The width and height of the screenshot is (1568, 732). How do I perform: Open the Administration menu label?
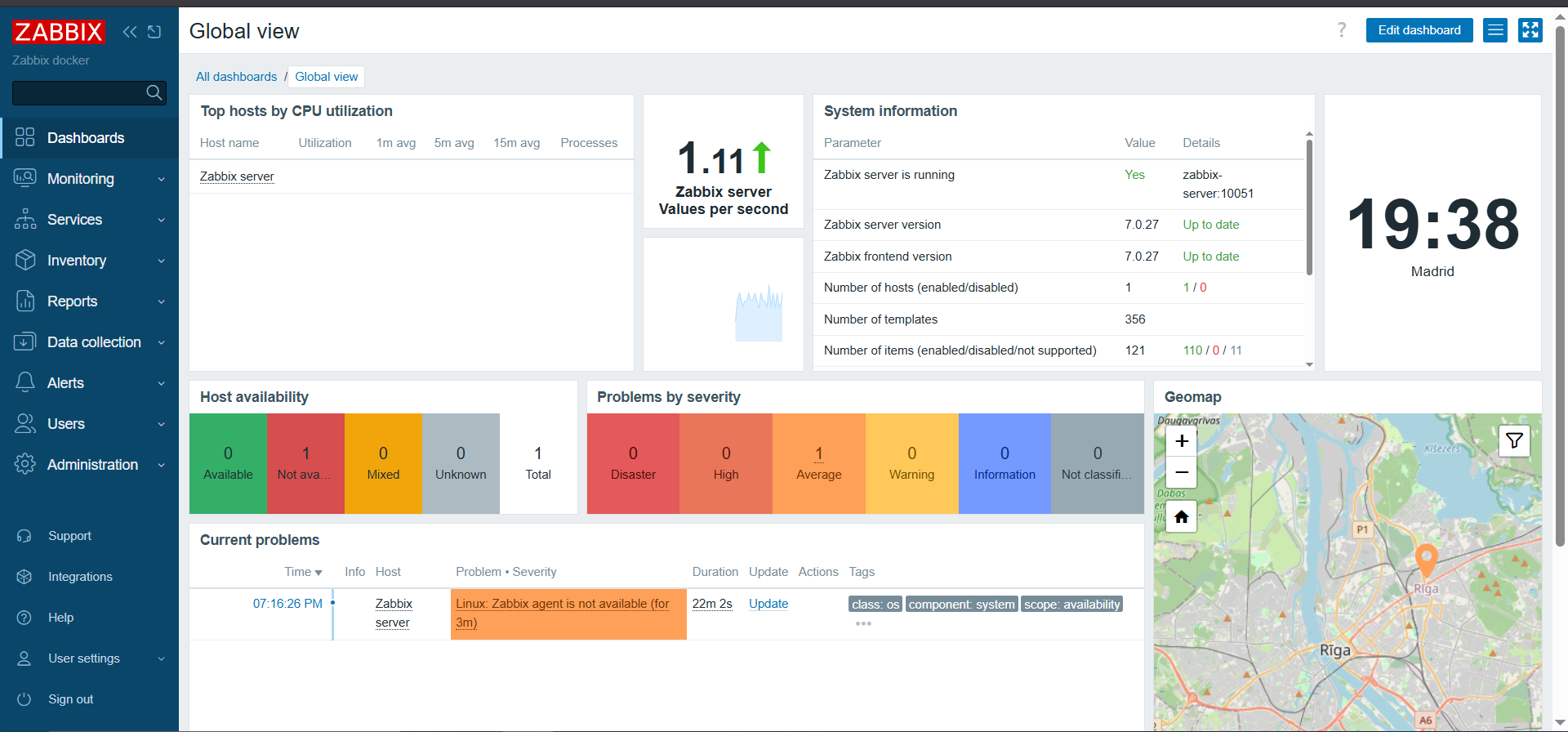tap(92, 464)
